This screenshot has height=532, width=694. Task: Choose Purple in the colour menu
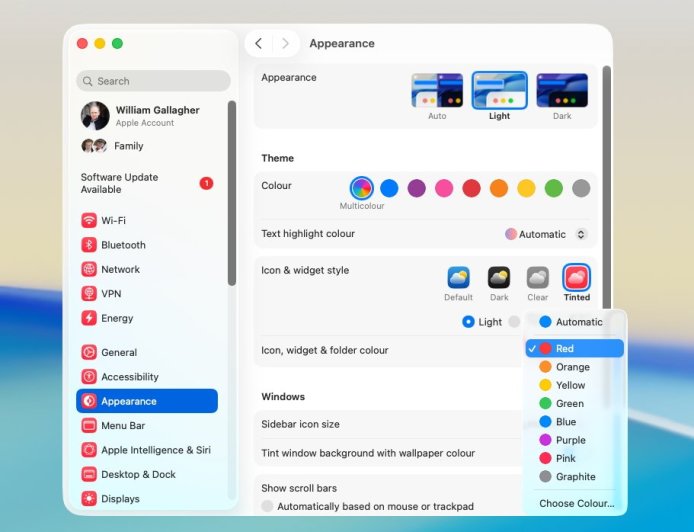(570, 440)
